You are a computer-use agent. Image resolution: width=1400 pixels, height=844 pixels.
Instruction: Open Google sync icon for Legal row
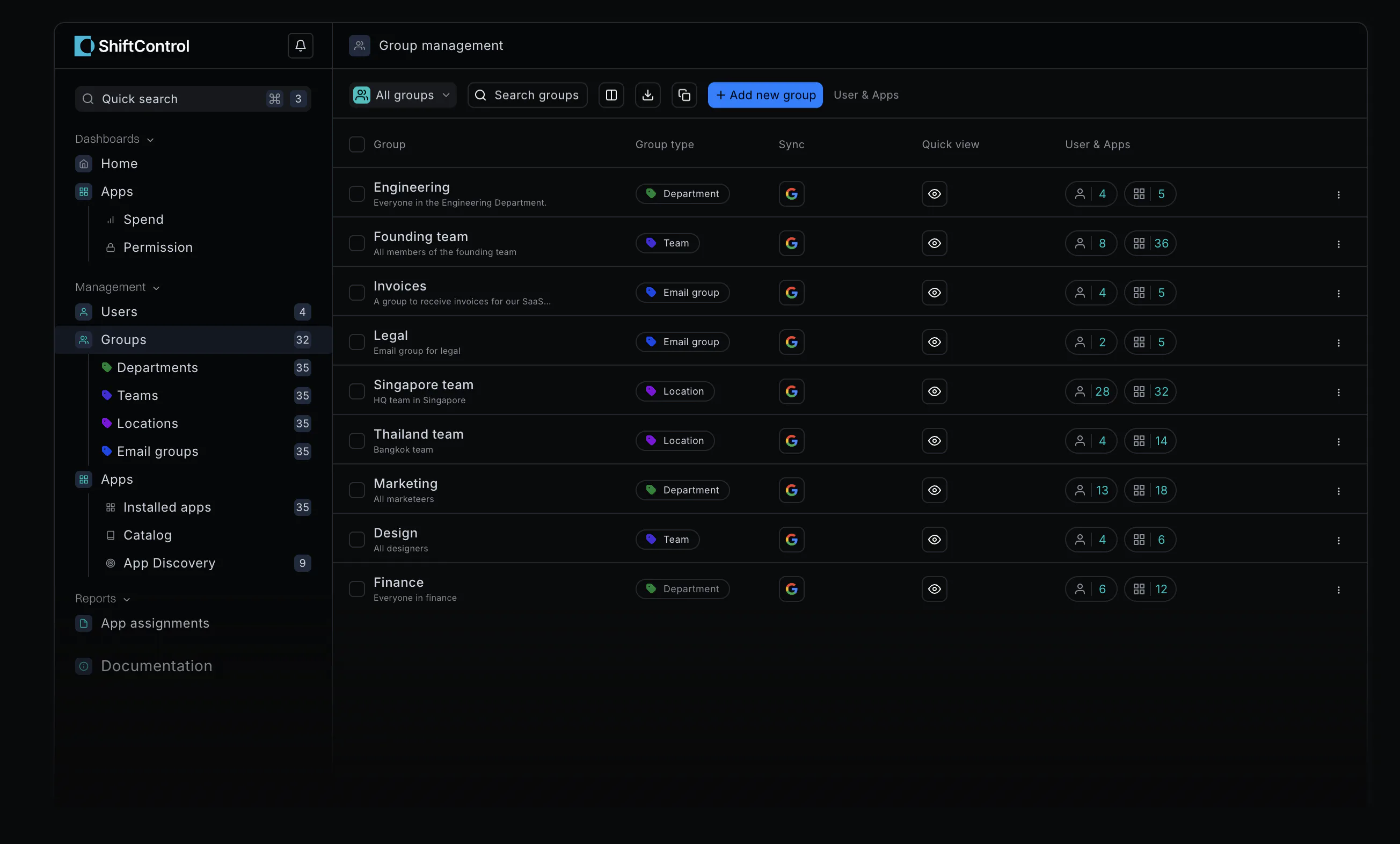pos(791,342)
